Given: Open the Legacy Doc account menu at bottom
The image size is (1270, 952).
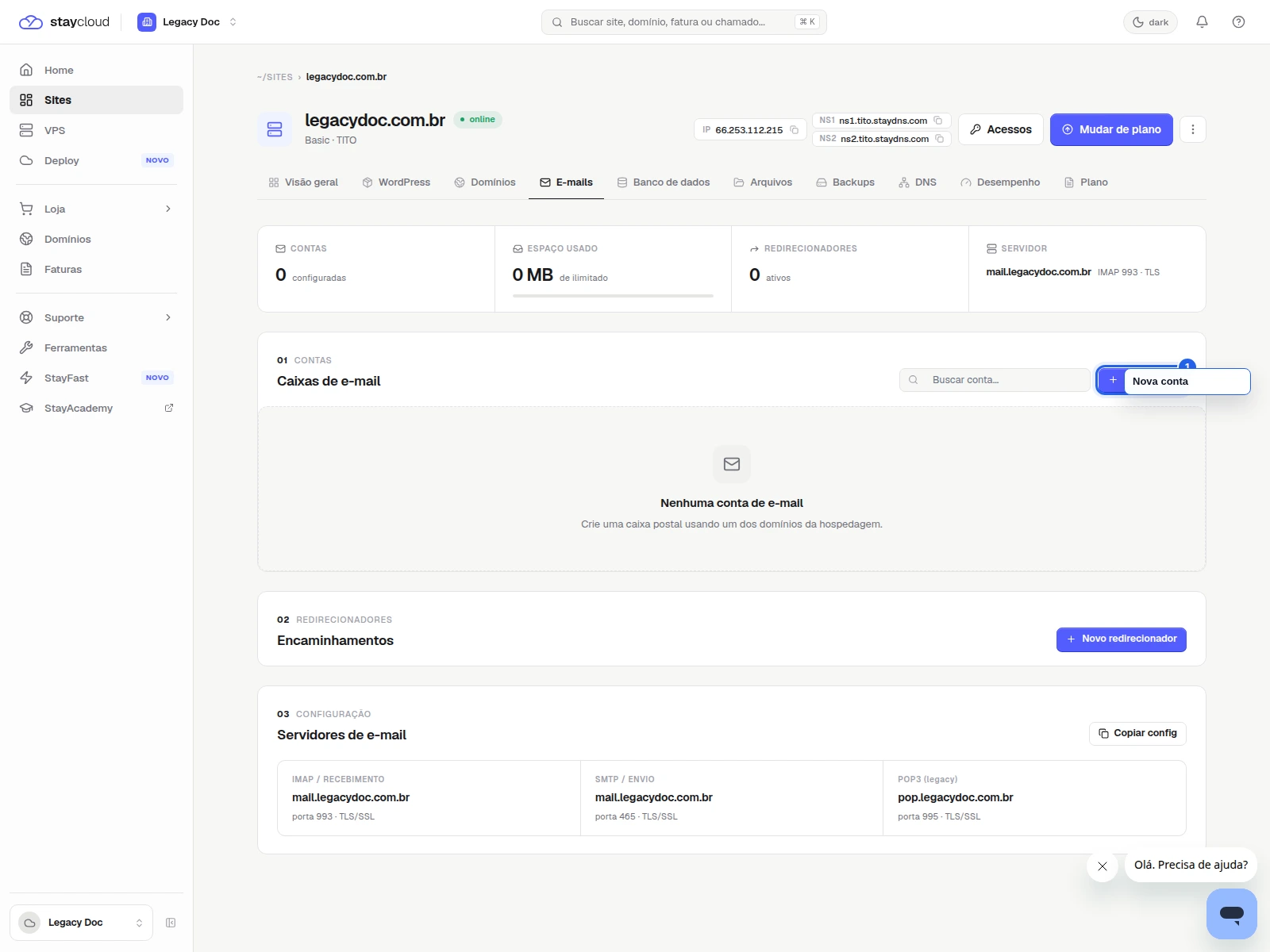Looking at the screenshot, I should point(81,923).
